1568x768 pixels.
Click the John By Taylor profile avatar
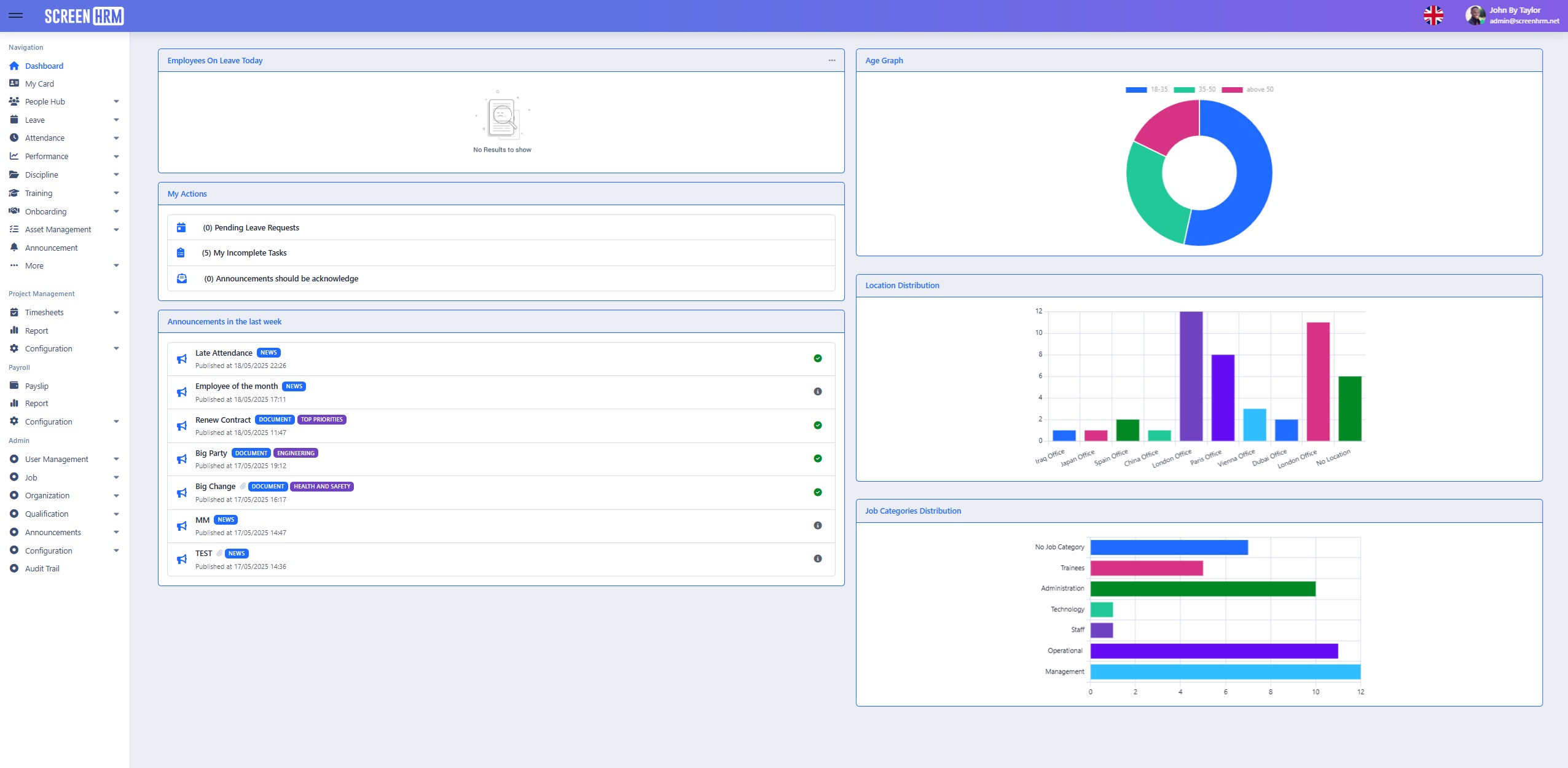tap(1475, 15)
